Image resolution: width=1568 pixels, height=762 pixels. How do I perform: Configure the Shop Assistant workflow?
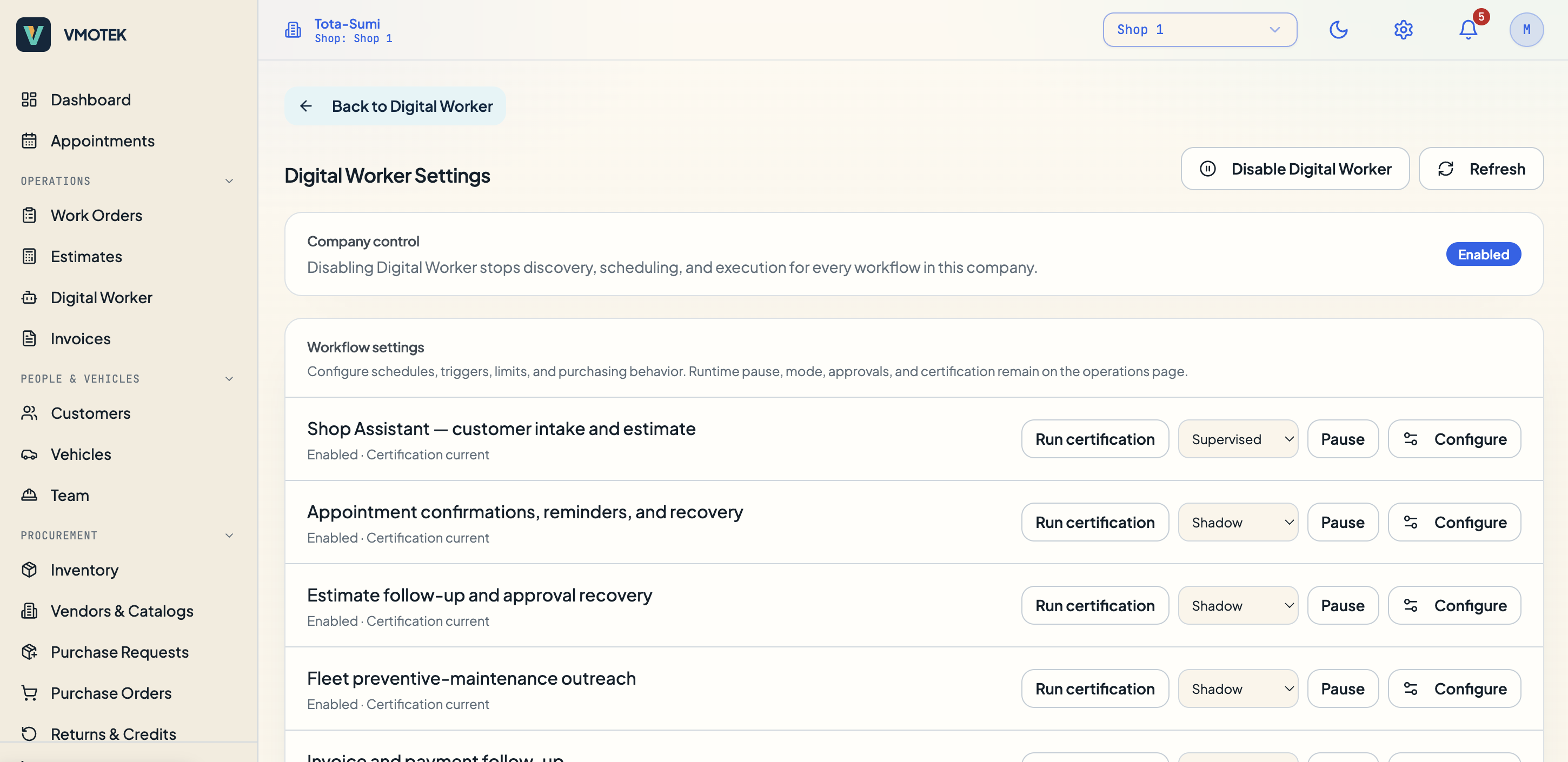(1454, 439)
